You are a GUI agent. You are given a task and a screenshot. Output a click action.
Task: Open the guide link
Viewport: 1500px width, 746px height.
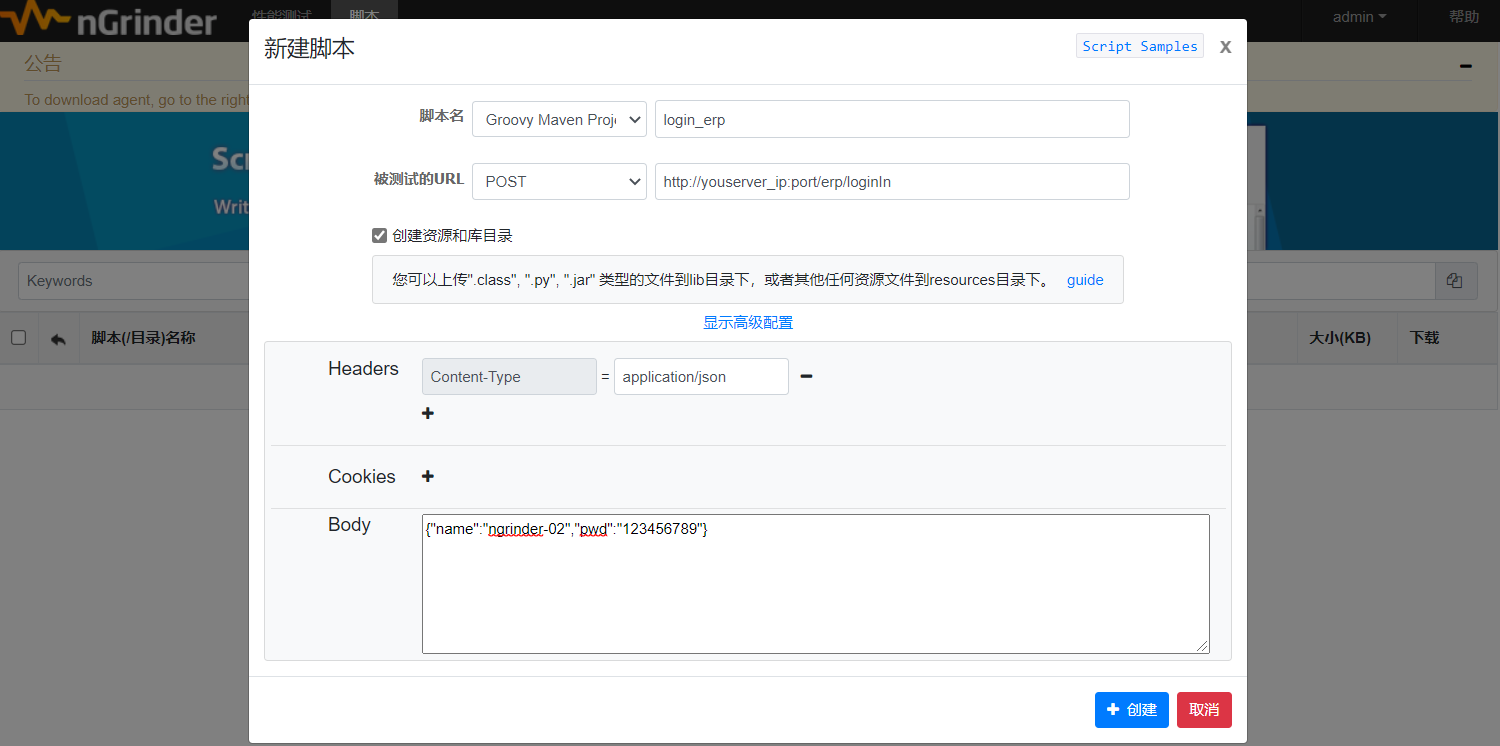point(1085,280)
